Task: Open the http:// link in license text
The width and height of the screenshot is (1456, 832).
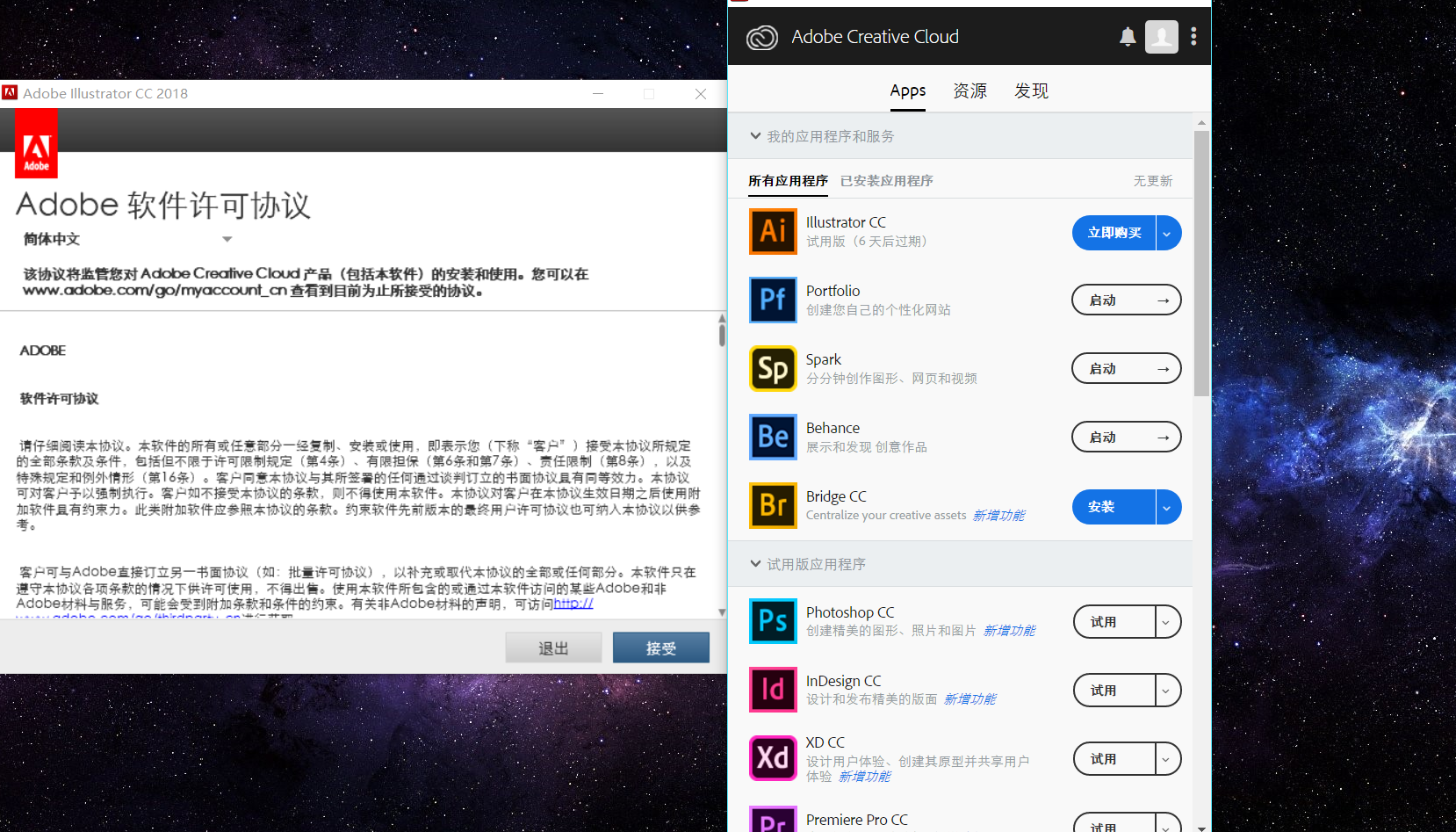Action: pyautogui.click(x=573, y=604)
